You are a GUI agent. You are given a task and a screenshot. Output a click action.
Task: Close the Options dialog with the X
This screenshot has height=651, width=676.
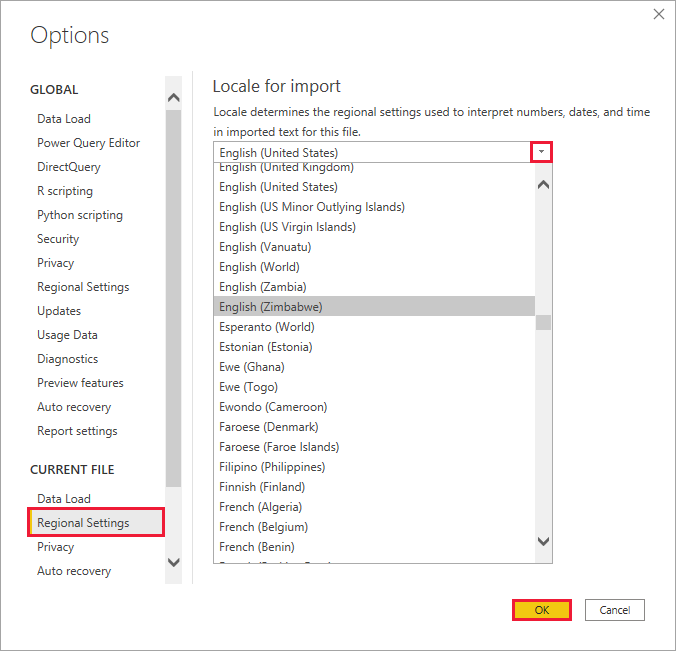tap(658, 14)
